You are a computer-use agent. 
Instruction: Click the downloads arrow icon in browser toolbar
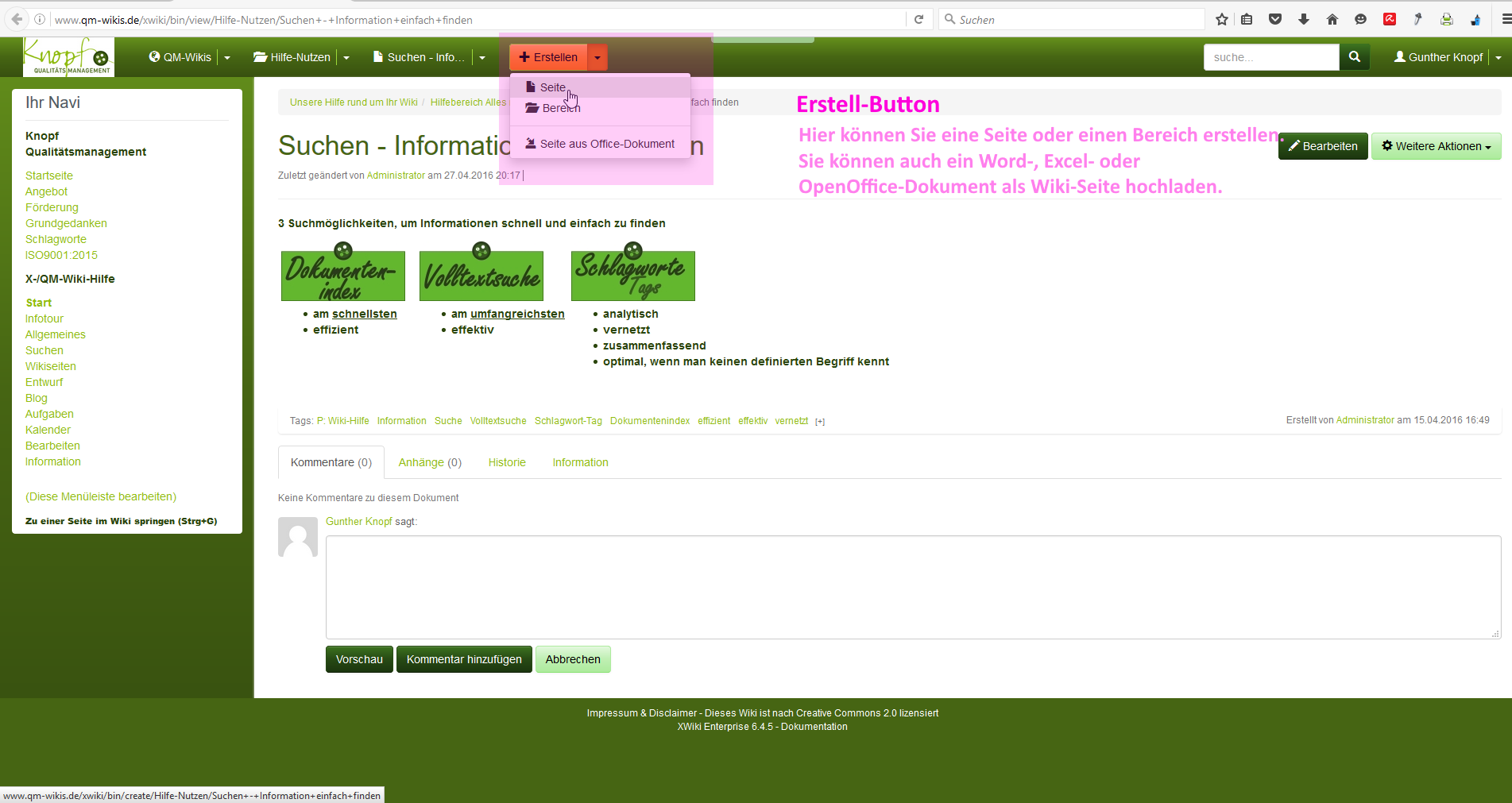coord(1304,20)
